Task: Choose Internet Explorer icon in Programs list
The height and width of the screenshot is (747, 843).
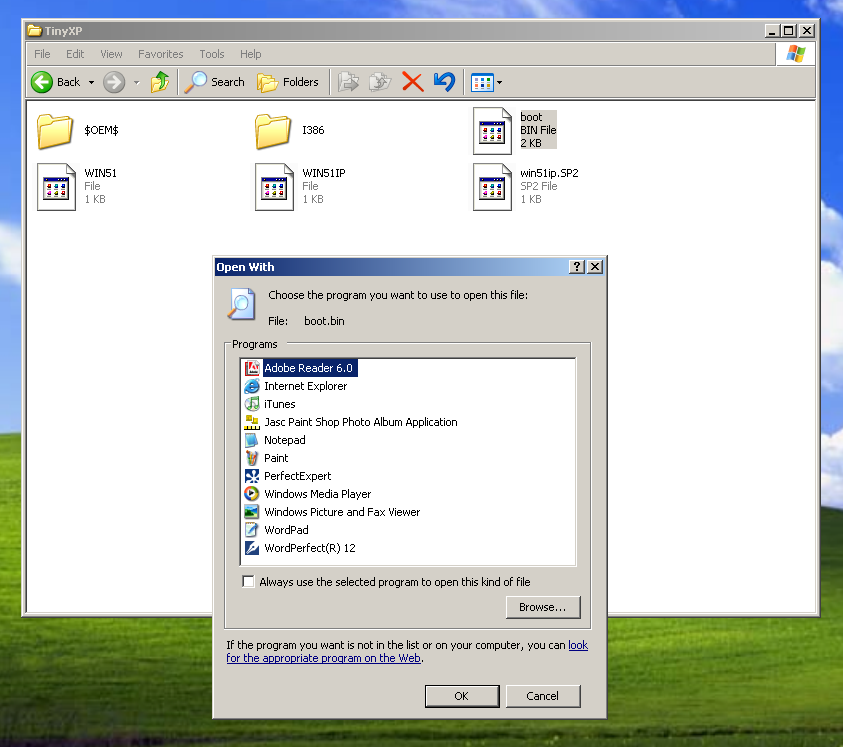Action: [x=252, y=386]
